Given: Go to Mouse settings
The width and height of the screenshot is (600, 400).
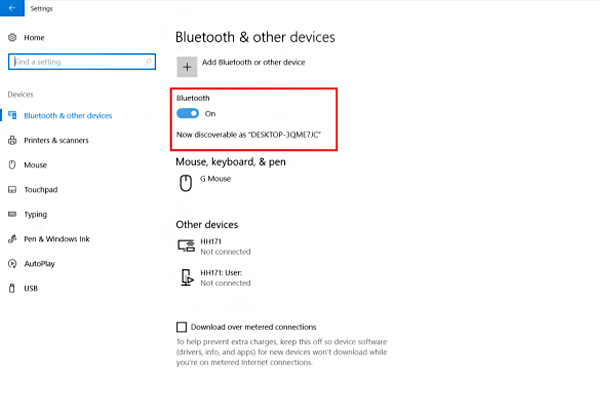Looking at the screenshot, I should click(x=36, y=165).
